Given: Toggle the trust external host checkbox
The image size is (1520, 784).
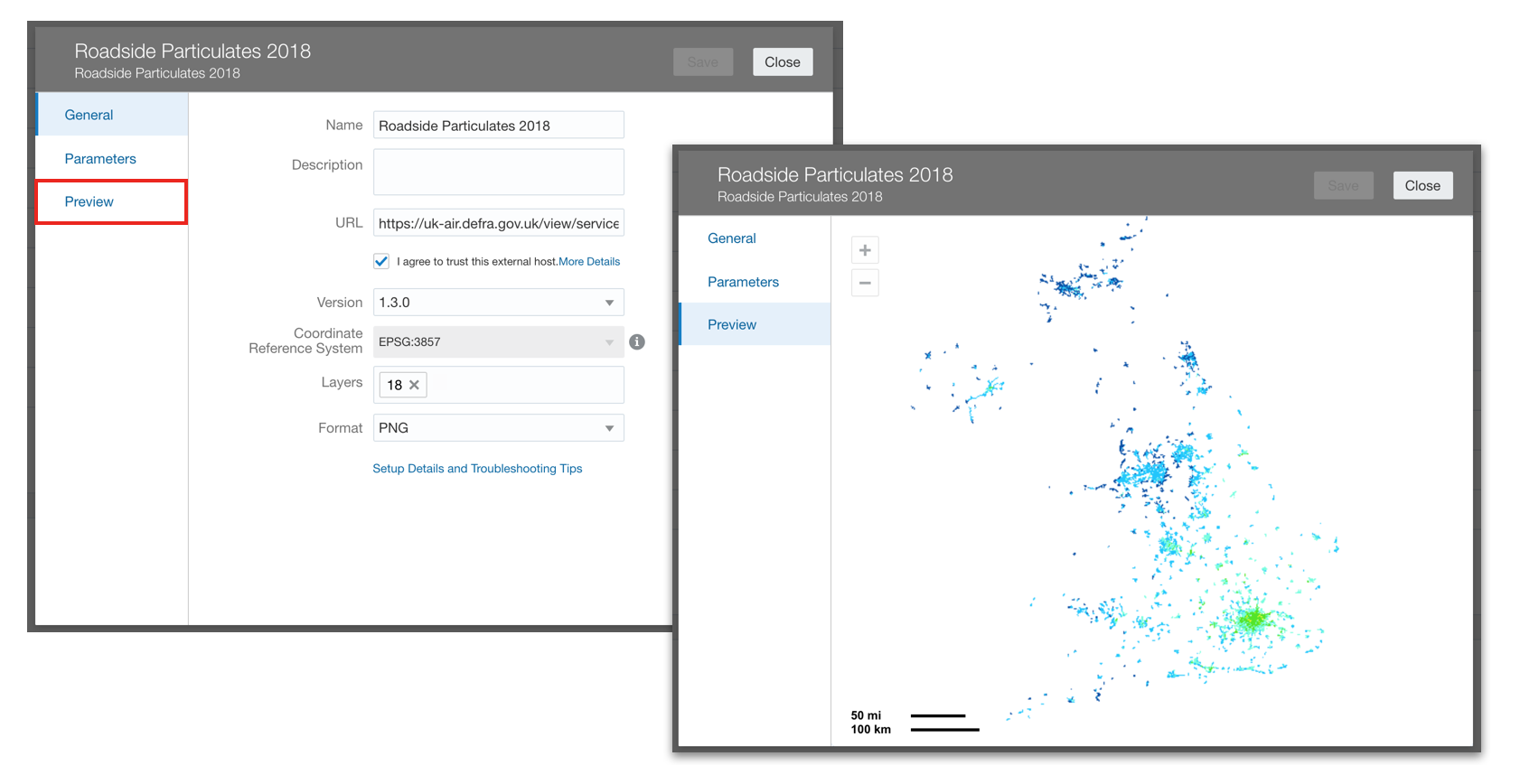Looking at the screenshot, I should [381, 262].
